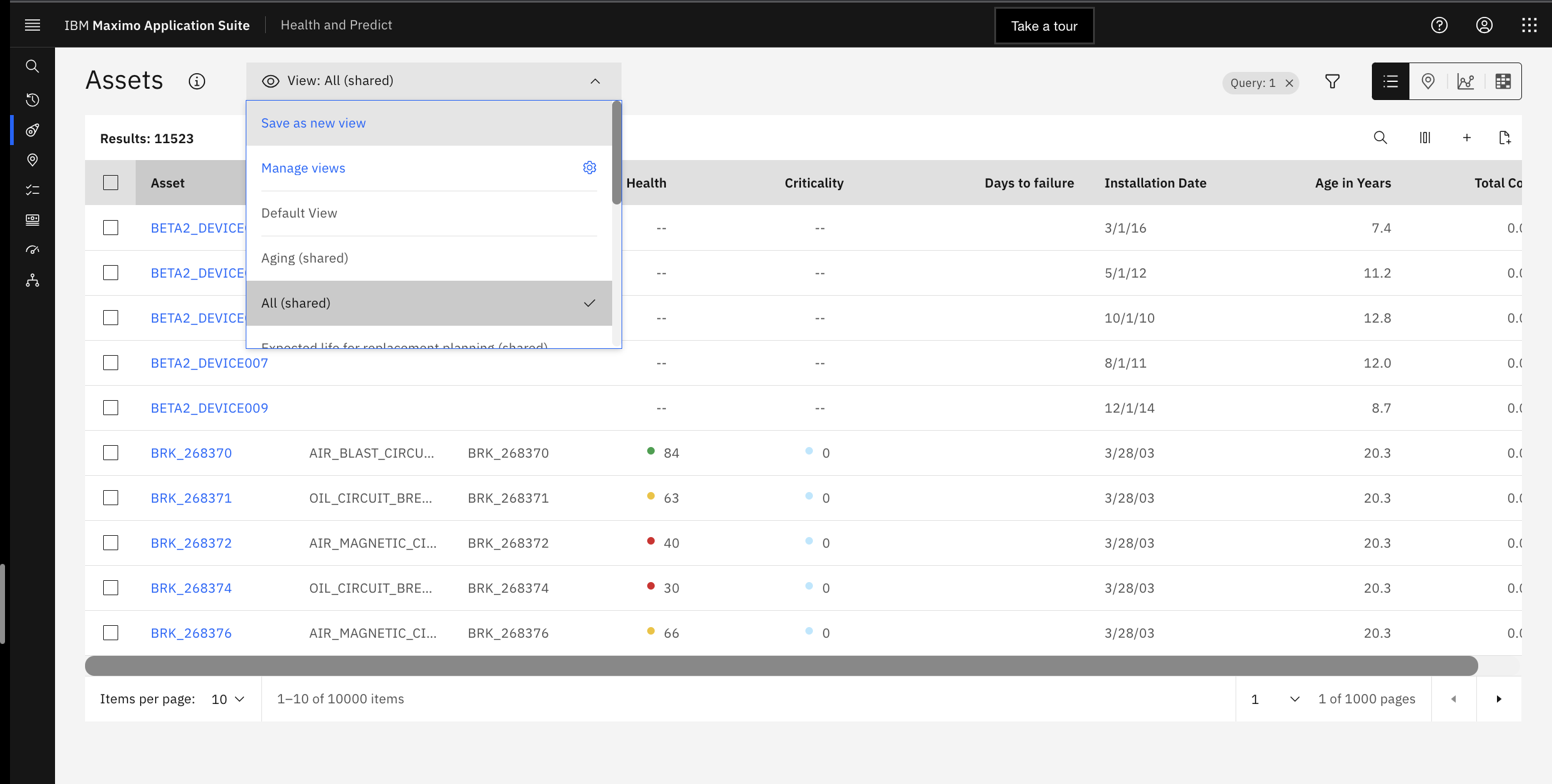Sort by Days to failure column header
Image resolution: width=1552 pixels, height=784 pixels.
[1029, 183]
